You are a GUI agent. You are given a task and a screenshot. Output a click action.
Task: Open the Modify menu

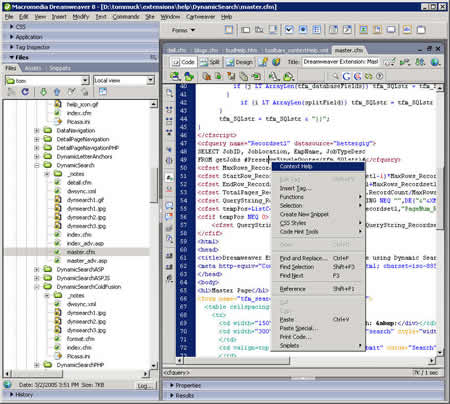pos(80,16)
